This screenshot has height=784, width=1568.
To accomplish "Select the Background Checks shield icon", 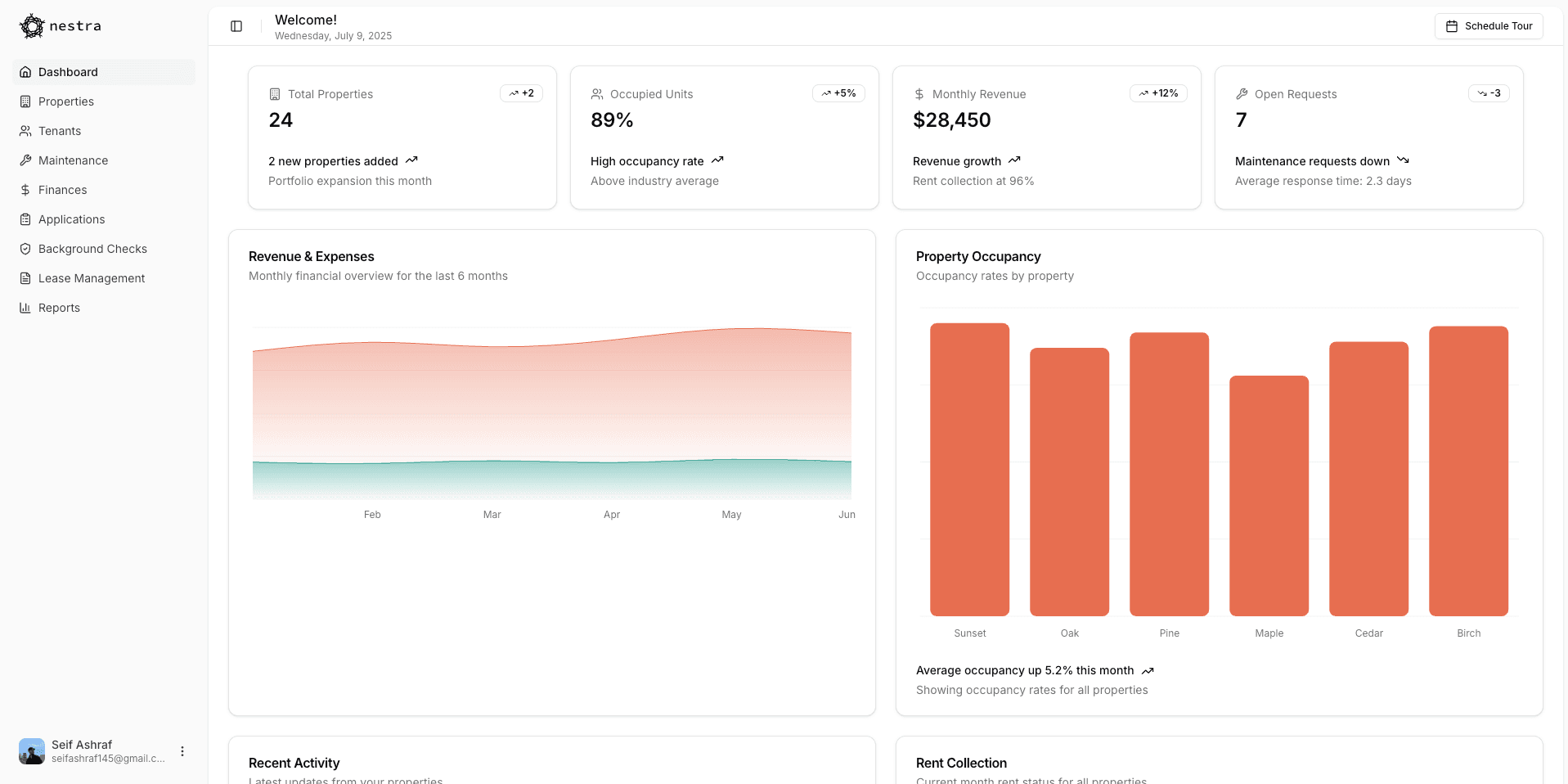I will 25,249.
